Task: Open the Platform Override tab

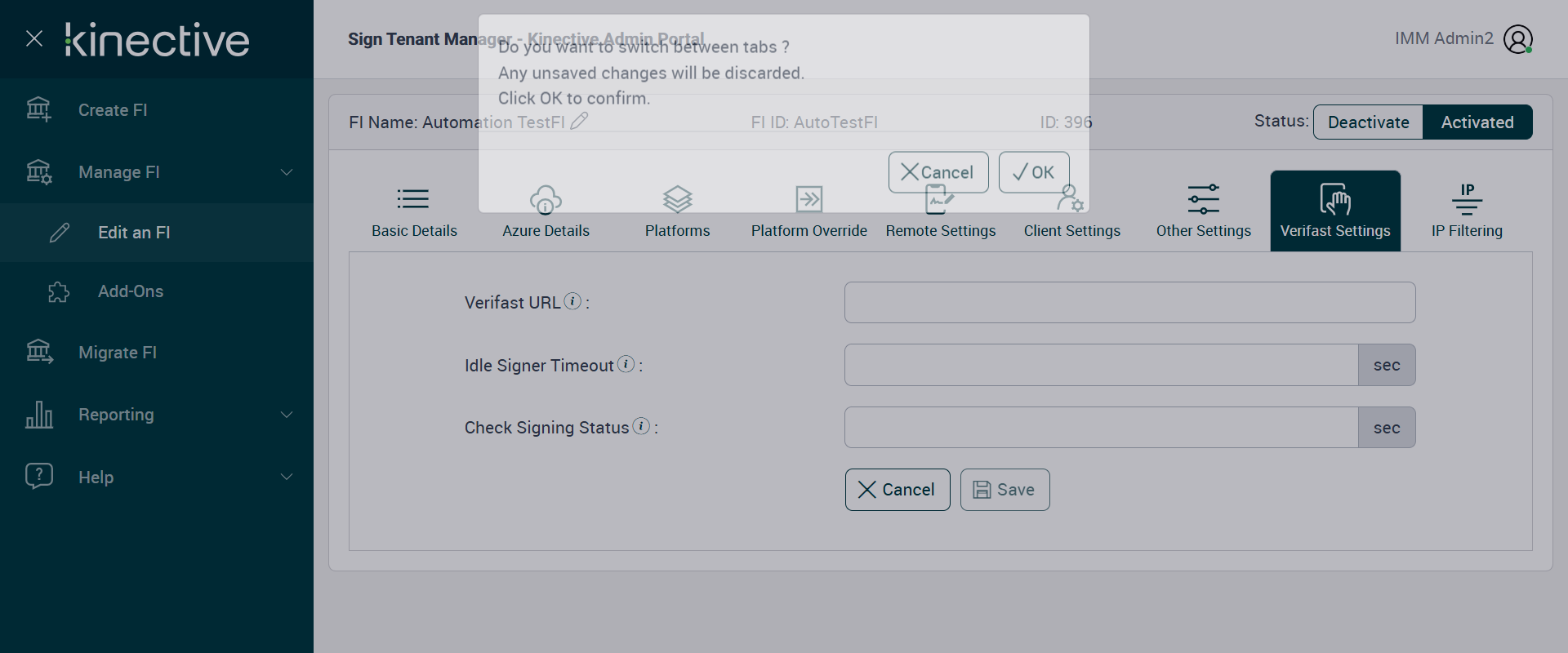Action: point(809,211)
